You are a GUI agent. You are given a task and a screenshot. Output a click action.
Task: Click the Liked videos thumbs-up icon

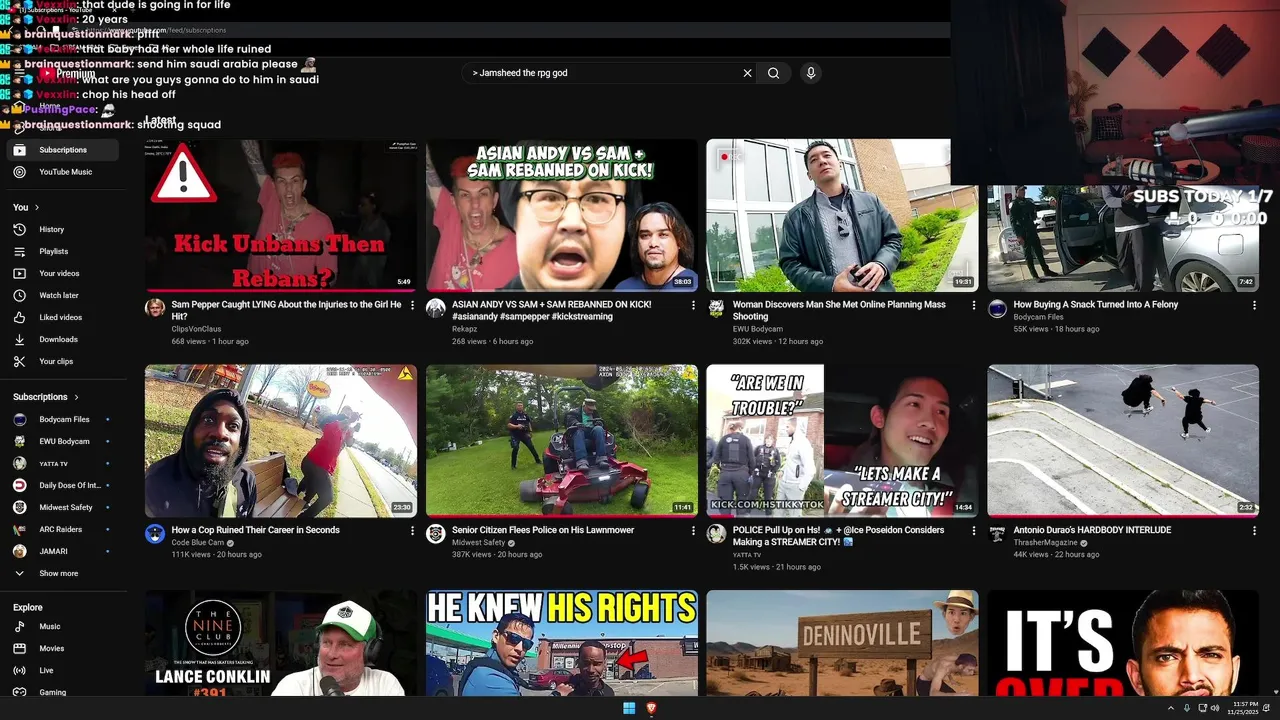(19, 318)
